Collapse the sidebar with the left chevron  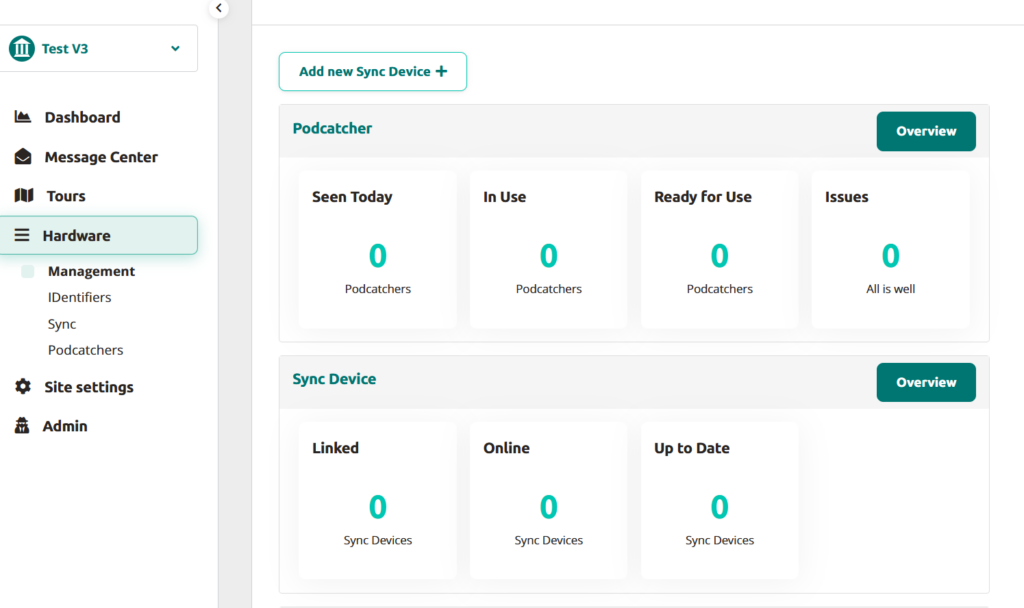(219, 8)
